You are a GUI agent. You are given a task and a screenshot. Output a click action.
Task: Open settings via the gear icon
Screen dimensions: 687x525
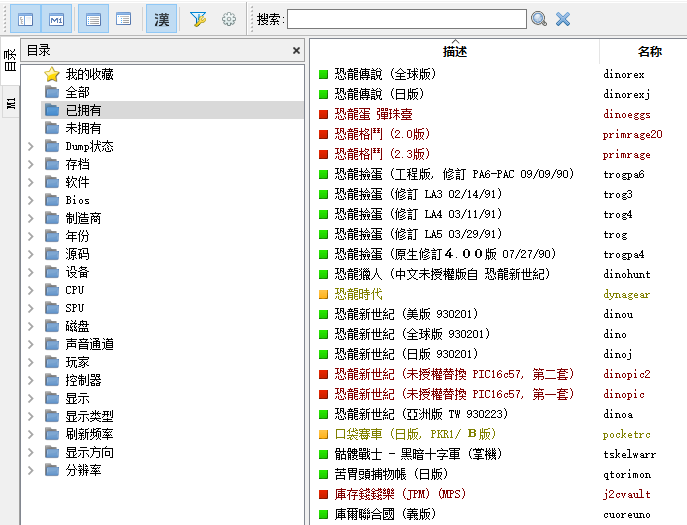click(x=229, y=19)
